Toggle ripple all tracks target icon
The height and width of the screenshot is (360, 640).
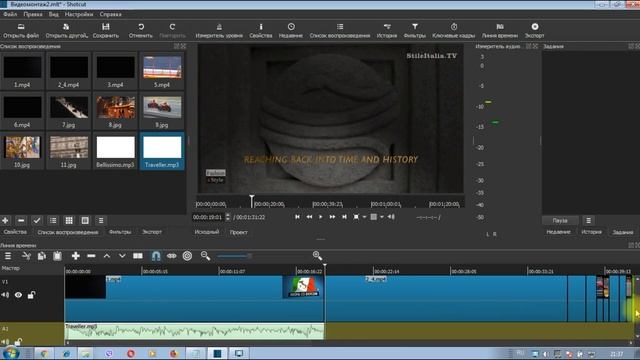click(187, 256)
